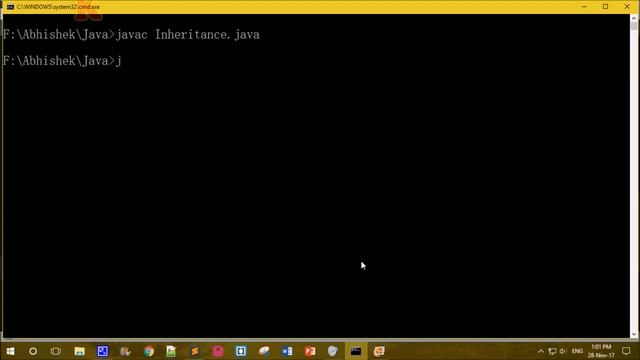Open Sublime Text from the taskbar
Screen dimensions: 640x360
click(x=195, y=351)
